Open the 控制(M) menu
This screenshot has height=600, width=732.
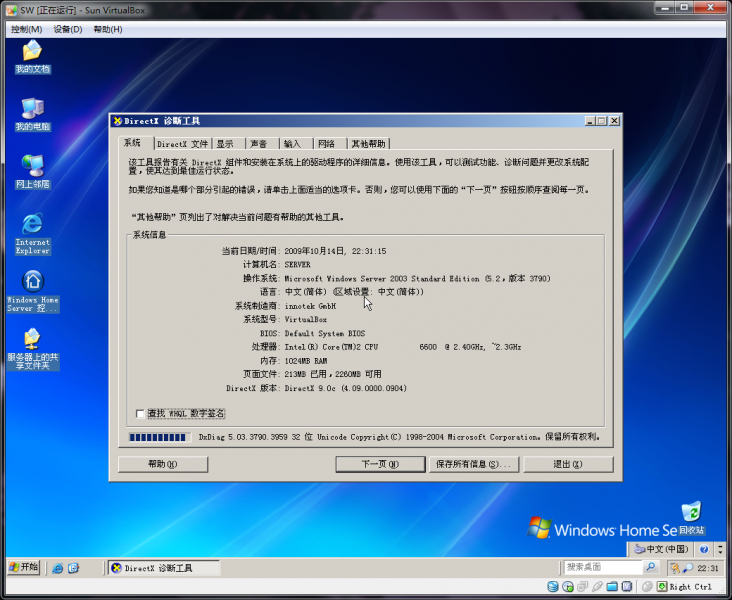coord(27,29)
